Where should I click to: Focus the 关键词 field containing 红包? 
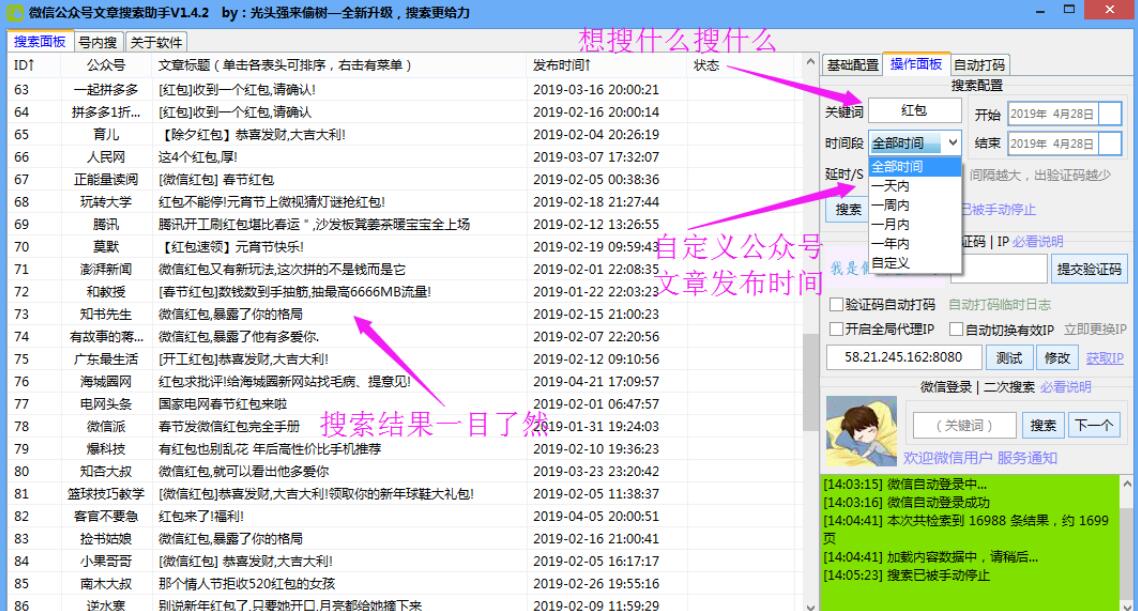914,110
